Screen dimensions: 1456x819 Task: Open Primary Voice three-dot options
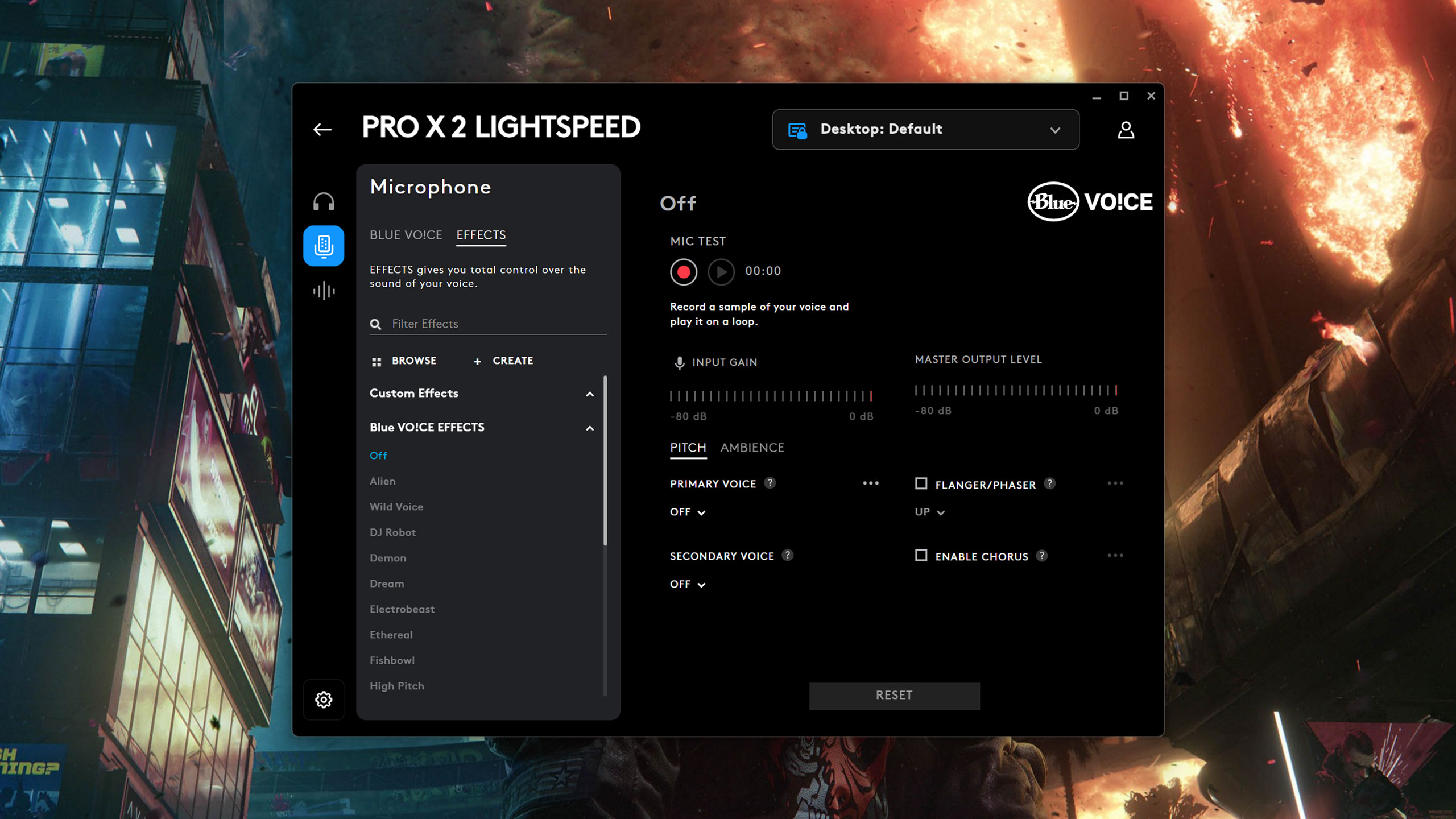tap(870, 483)
